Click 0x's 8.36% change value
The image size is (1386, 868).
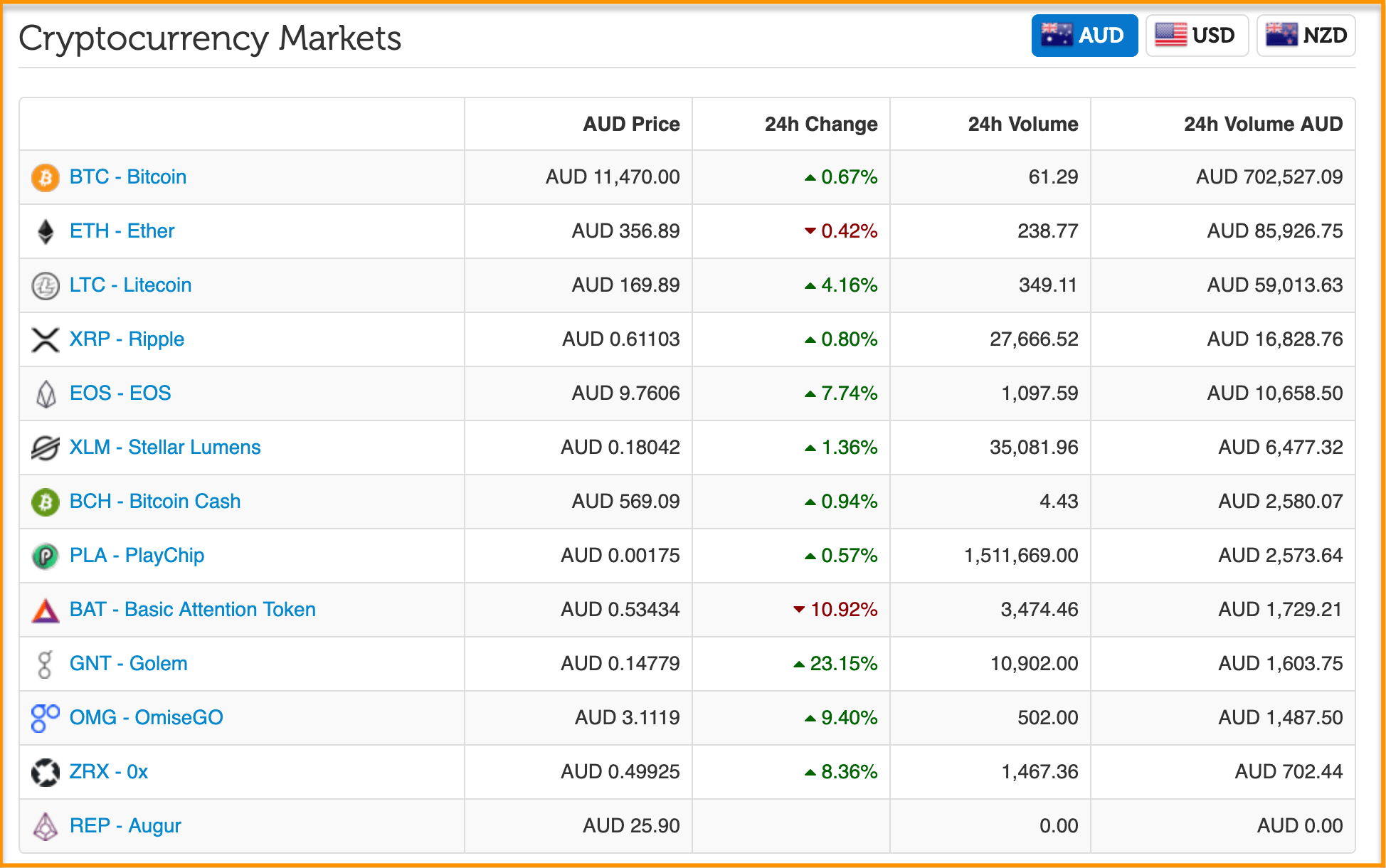(x=841, y=771)
